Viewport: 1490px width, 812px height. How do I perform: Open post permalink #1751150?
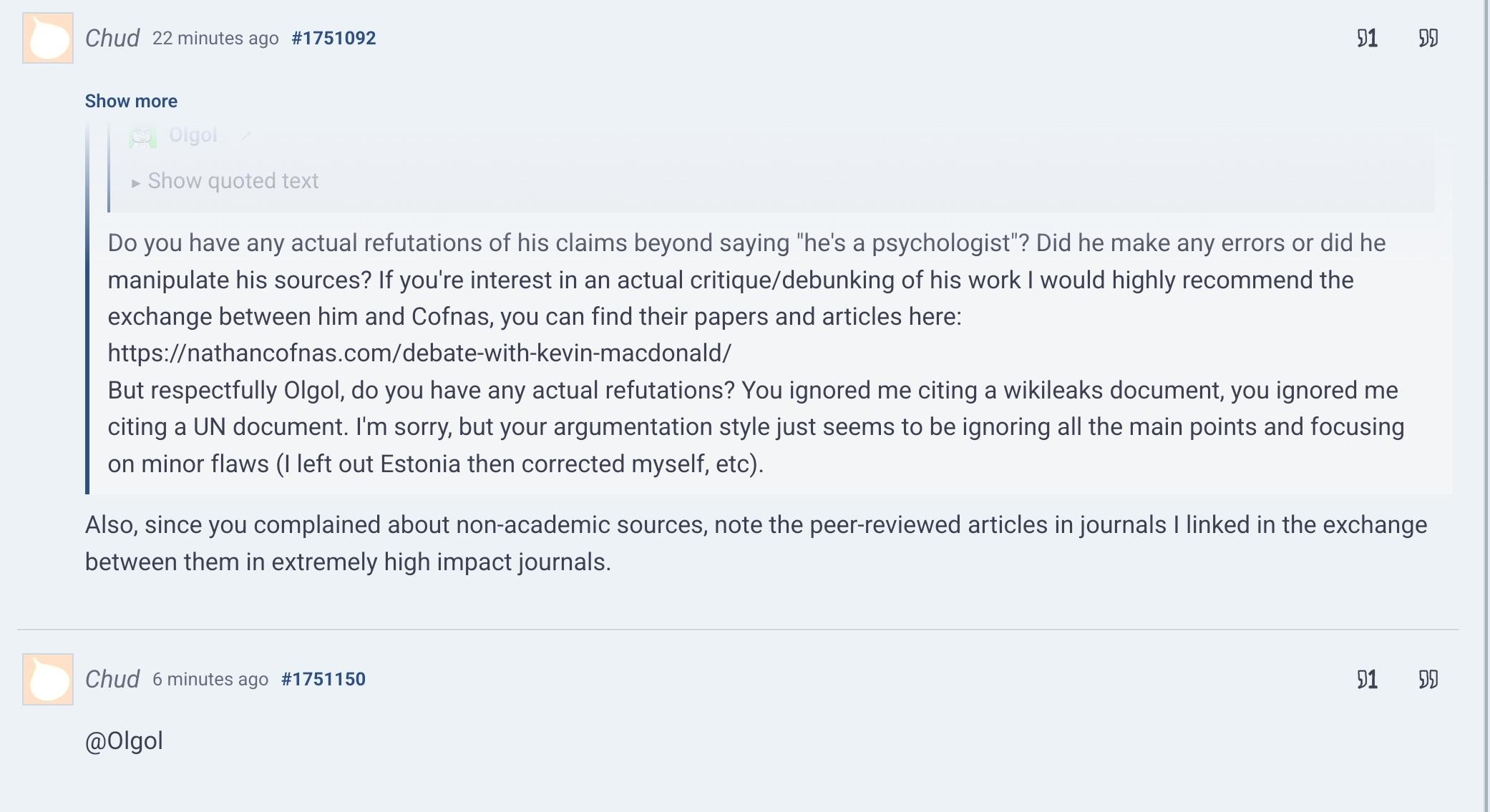tap(323, 679)
